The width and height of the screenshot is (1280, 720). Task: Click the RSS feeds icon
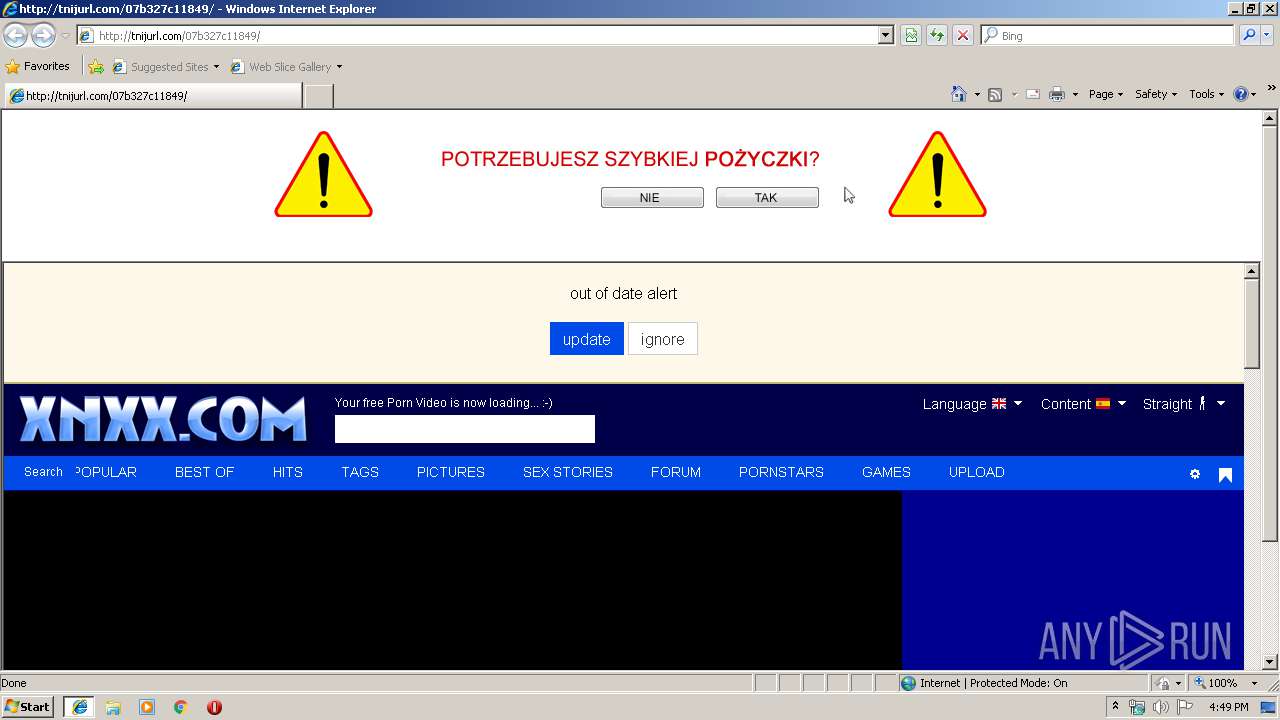point(995,94)
